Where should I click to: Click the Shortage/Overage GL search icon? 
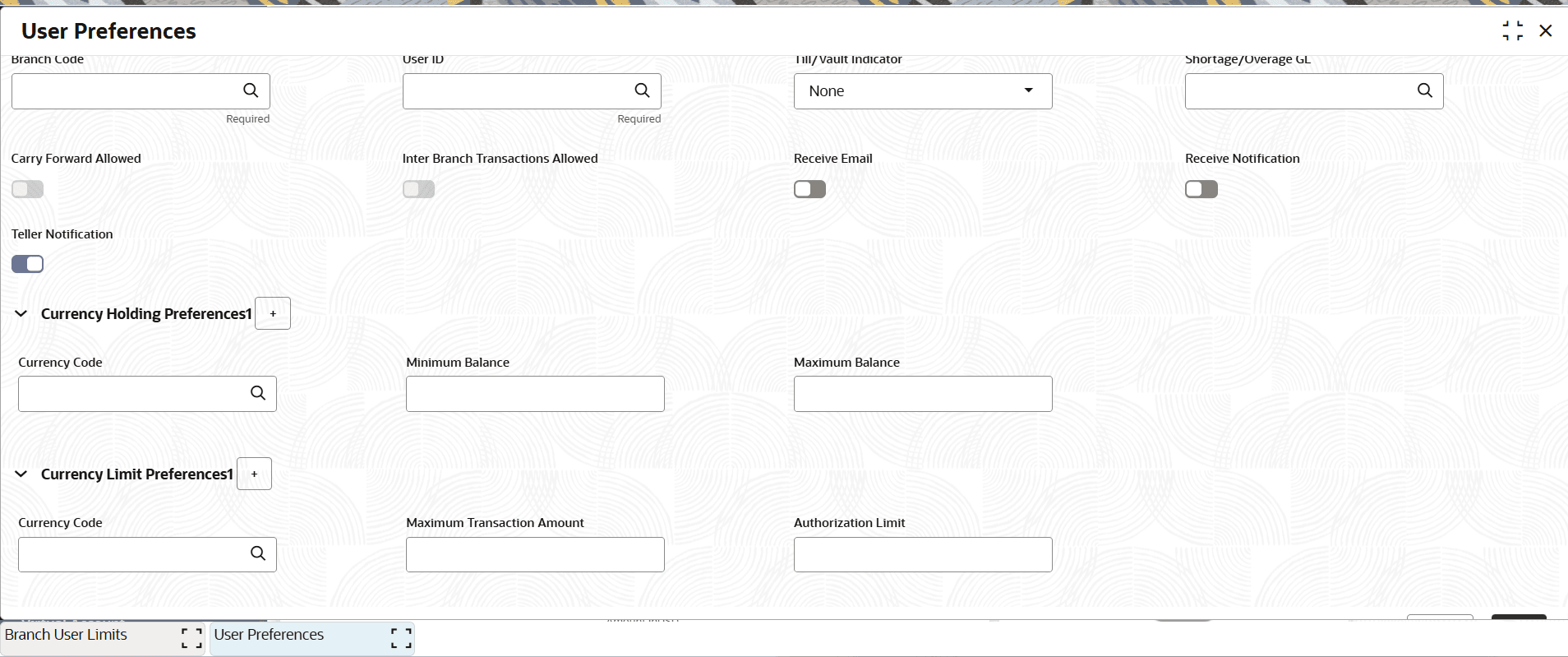coord(1424,90)
